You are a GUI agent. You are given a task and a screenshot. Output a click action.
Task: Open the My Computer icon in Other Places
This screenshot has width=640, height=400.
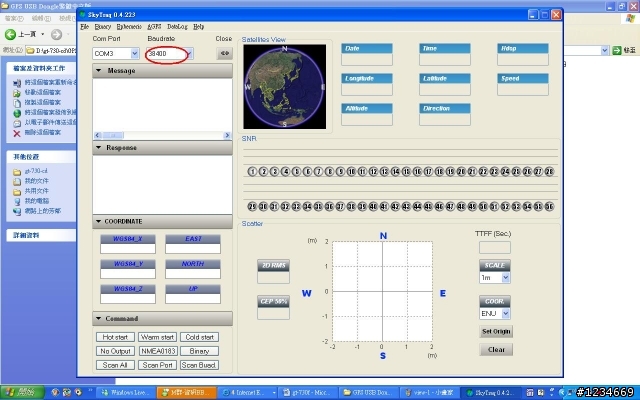click(x=17, y=201)
